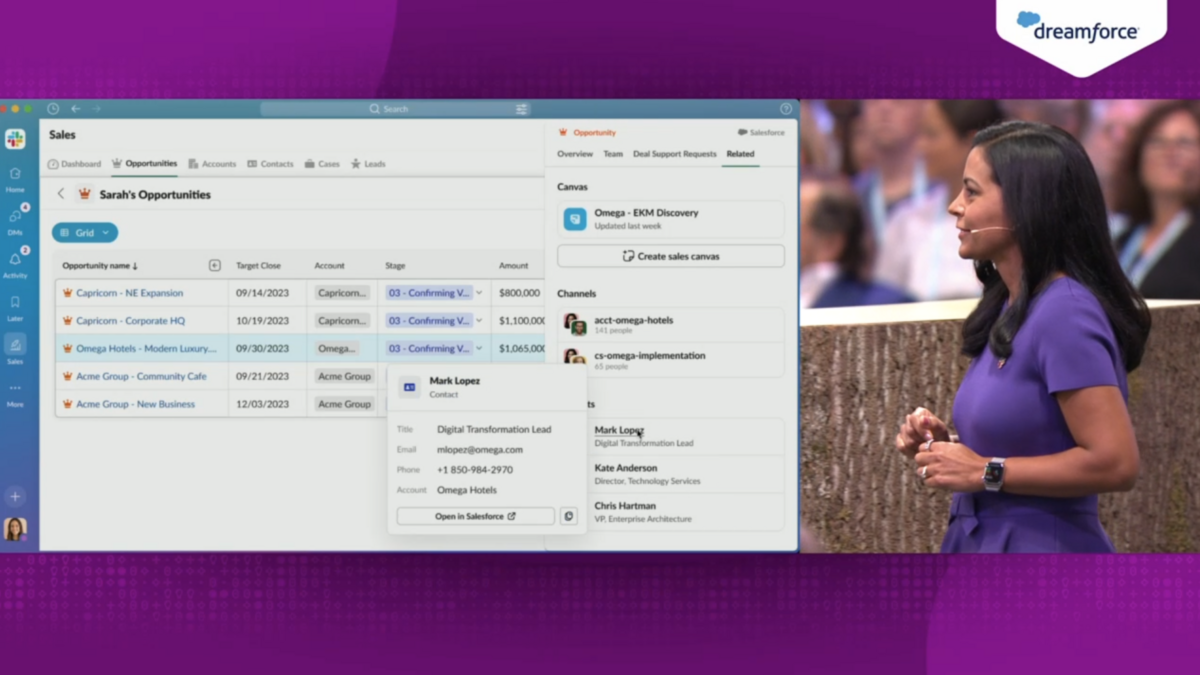
Task: Open the Activity bell in sidebar
Action: 15,264
